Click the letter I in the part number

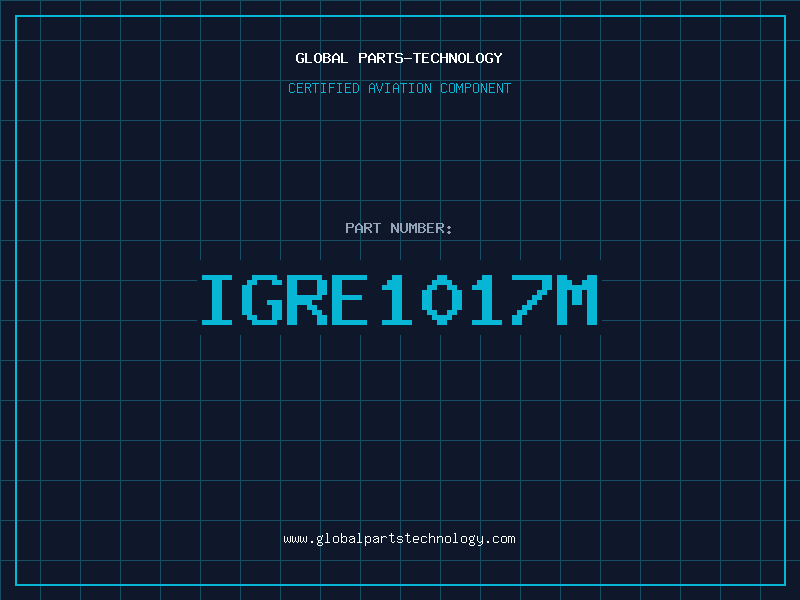[x=218, y=299]
